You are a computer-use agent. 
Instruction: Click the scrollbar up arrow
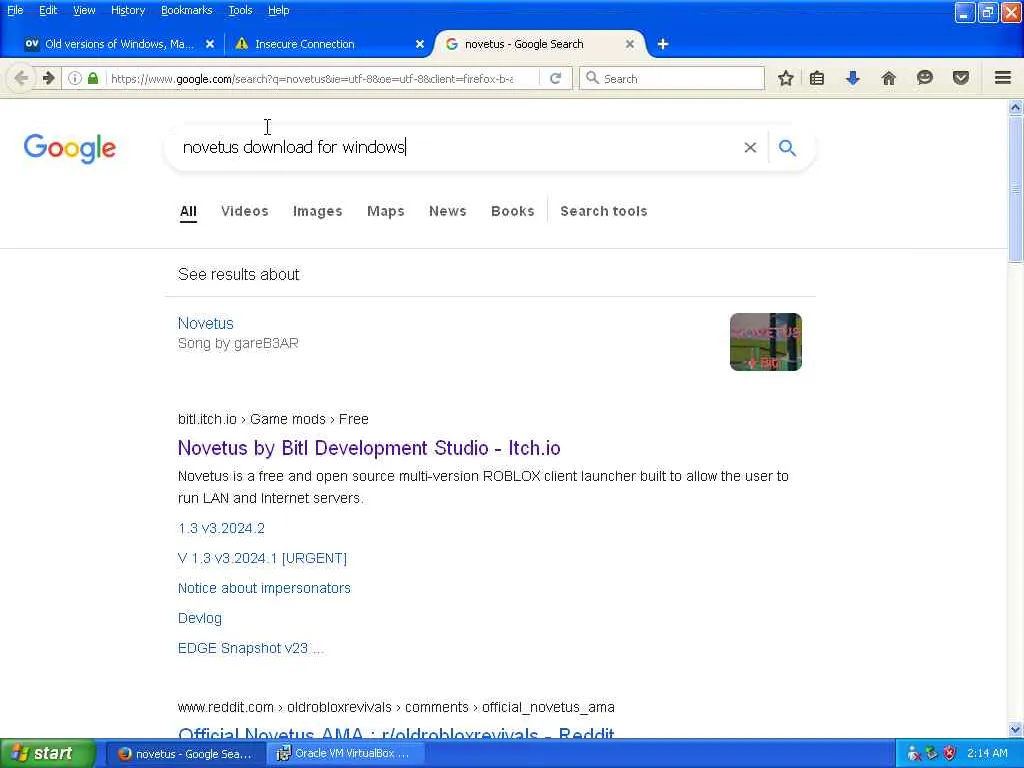tap(1016, 107)
